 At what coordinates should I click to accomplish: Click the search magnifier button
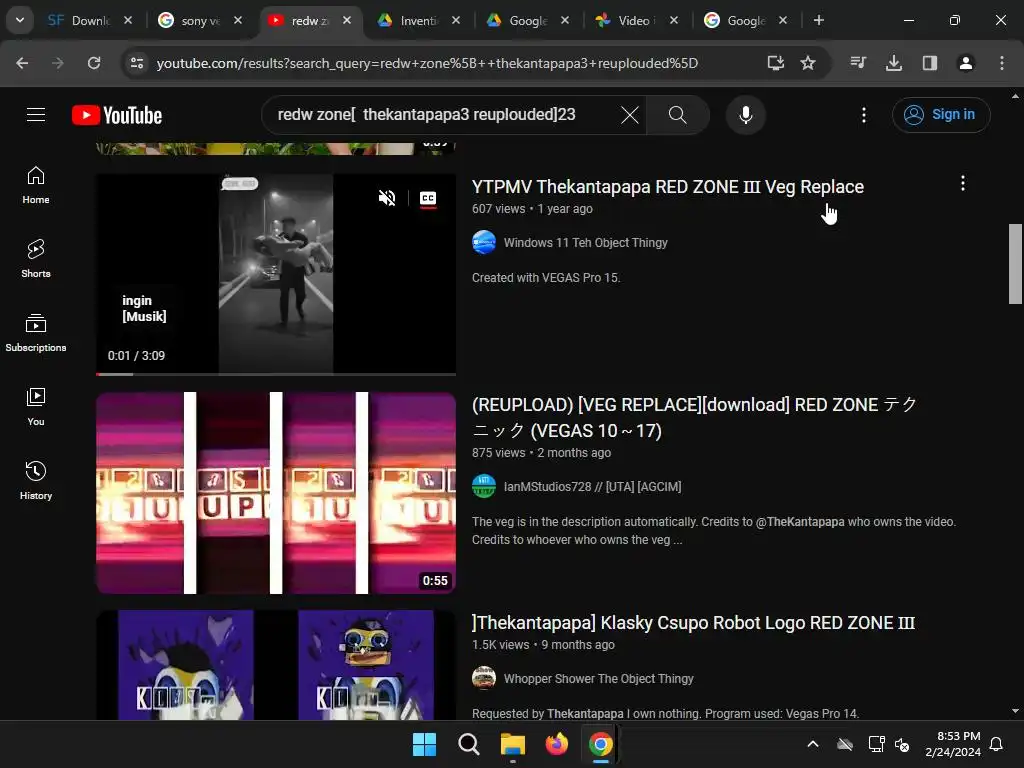(x=677, y=115)
